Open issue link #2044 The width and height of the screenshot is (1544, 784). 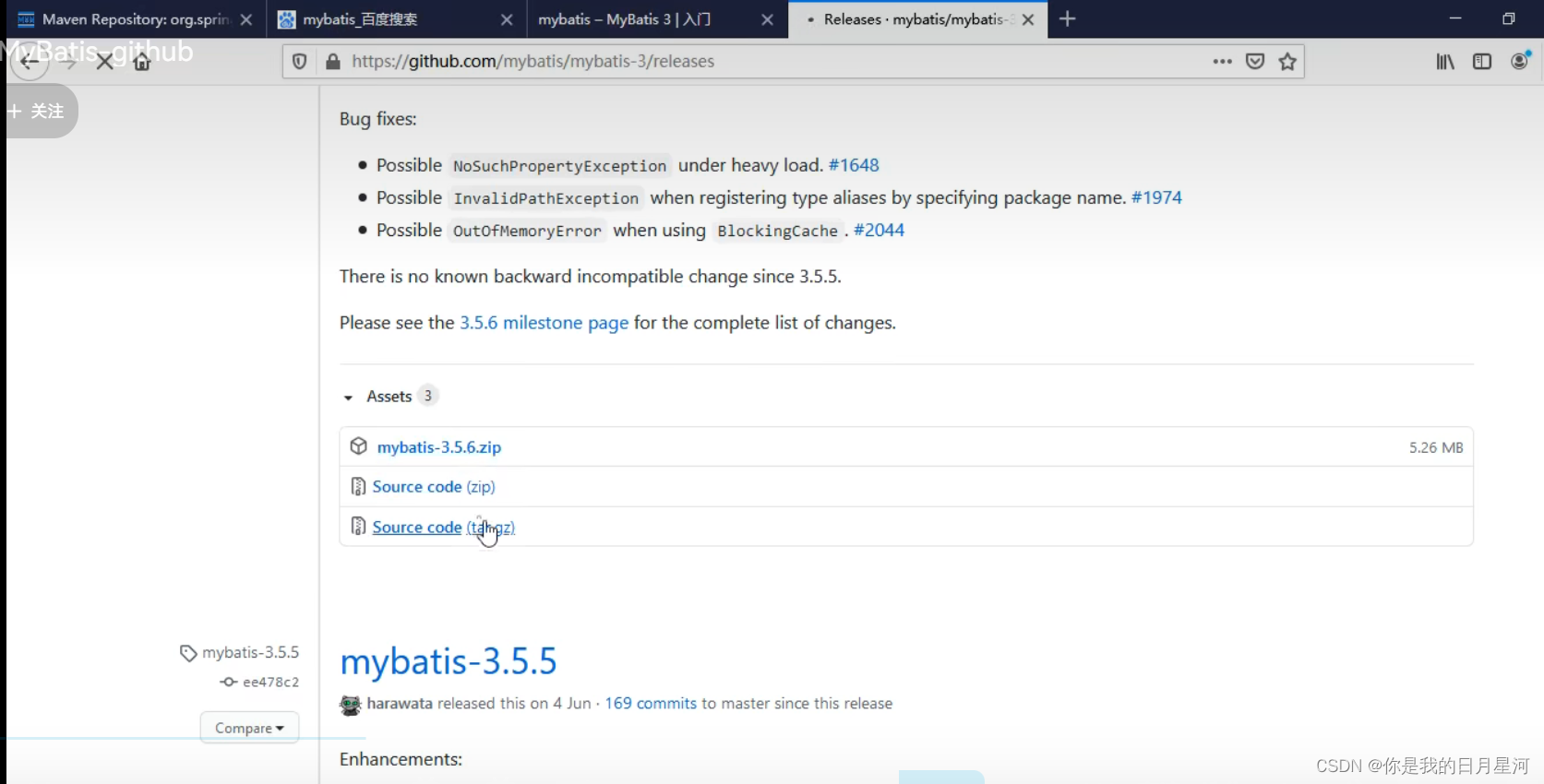879,230
